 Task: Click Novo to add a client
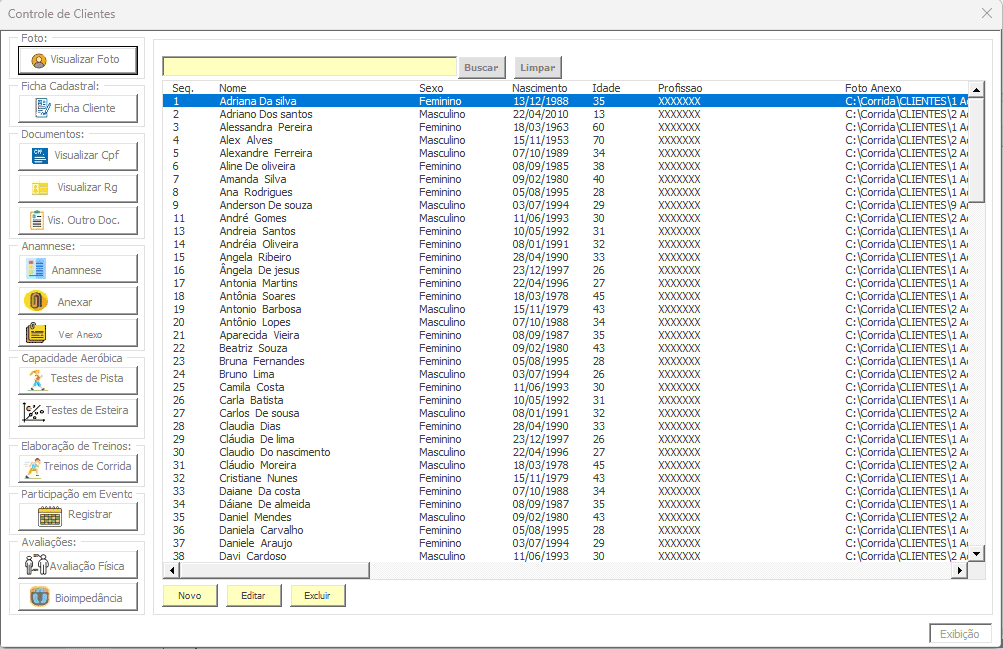[x=190, y=595]
